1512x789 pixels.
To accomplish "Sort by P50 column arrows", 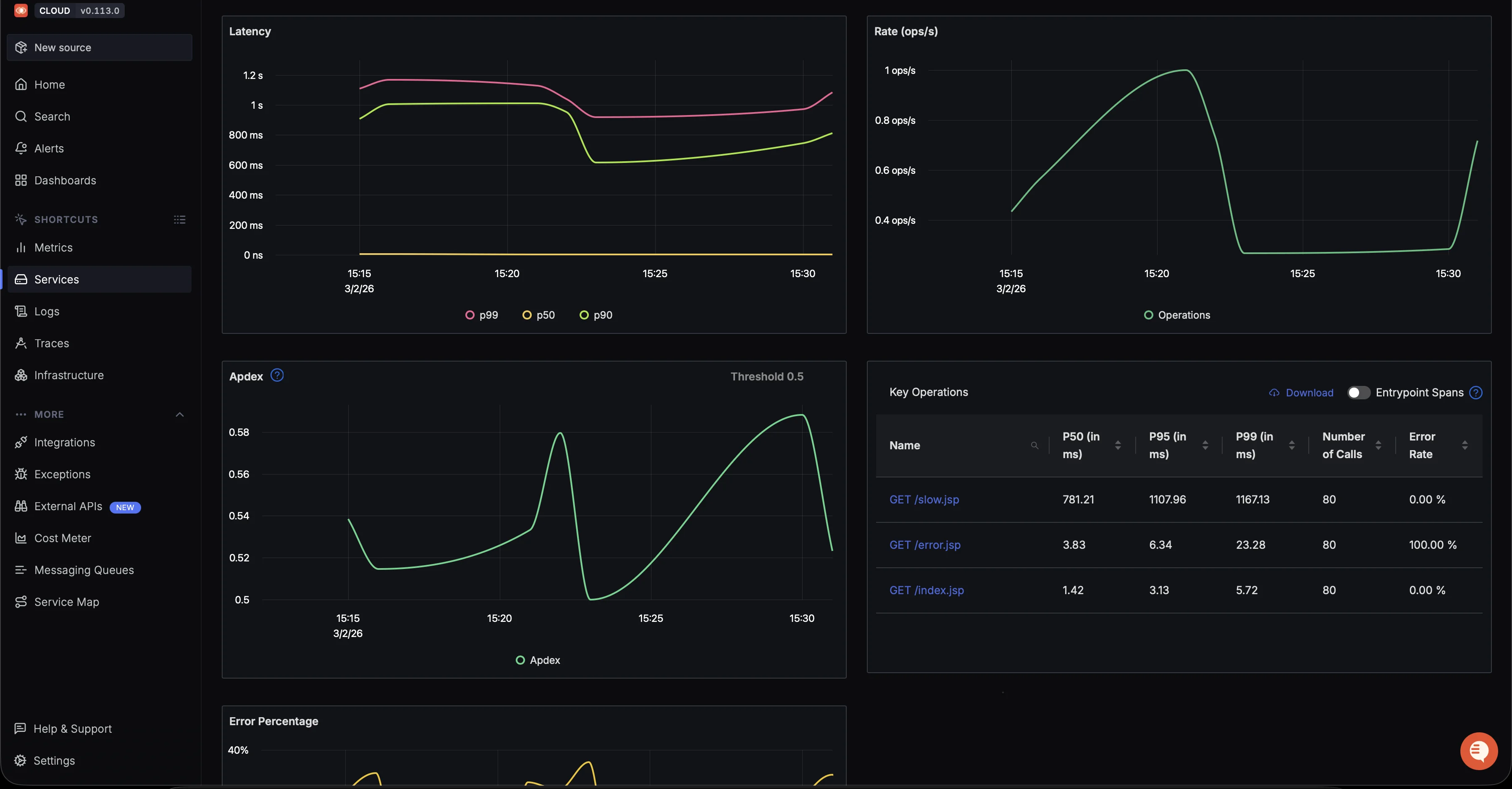I will tap(1118, 445).
